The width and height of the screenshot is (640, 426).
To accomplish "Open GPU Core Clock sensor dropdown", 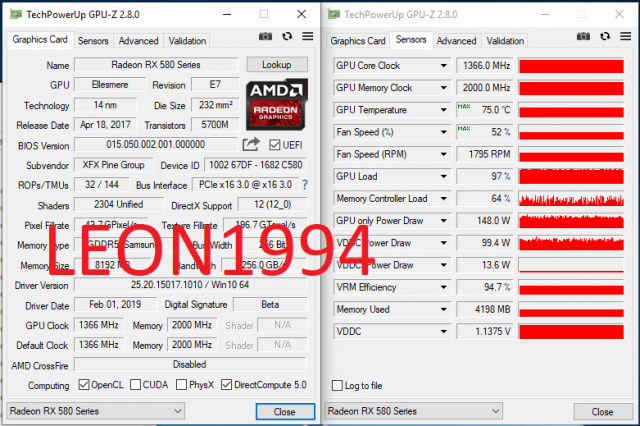I will (443, 65).
